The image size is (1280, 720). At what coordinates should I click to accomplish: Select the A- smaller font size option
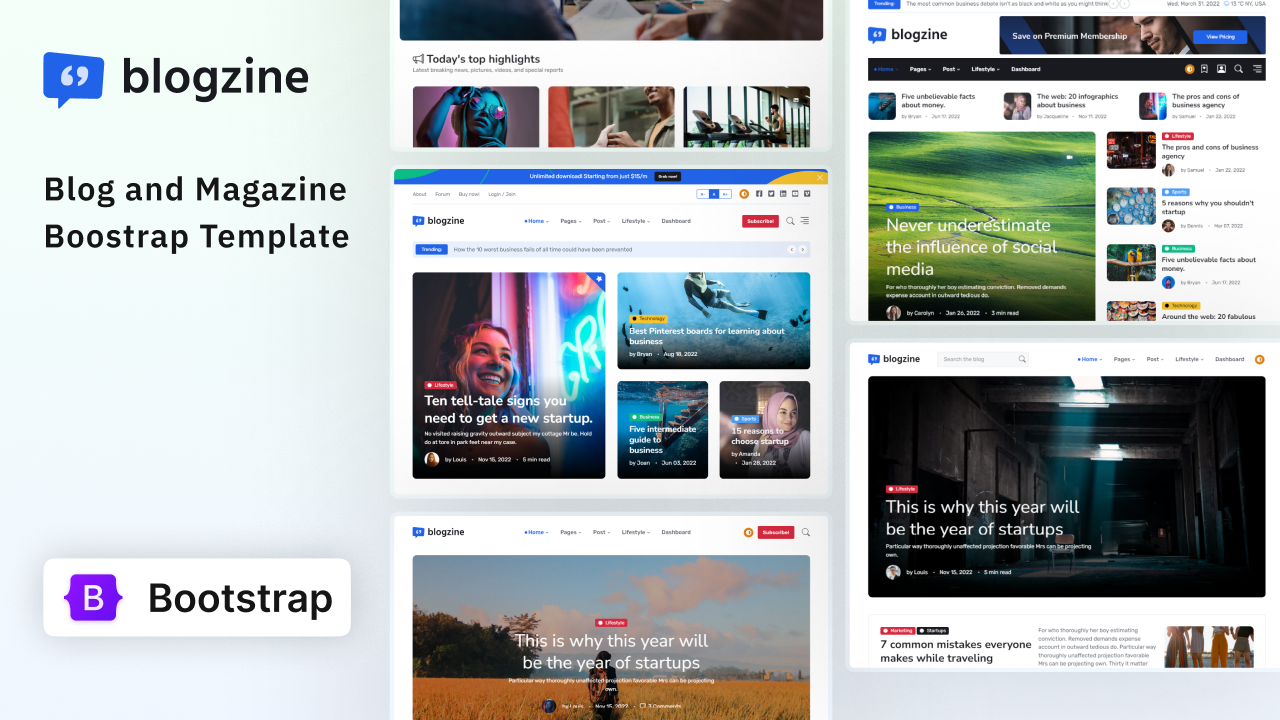703,194
